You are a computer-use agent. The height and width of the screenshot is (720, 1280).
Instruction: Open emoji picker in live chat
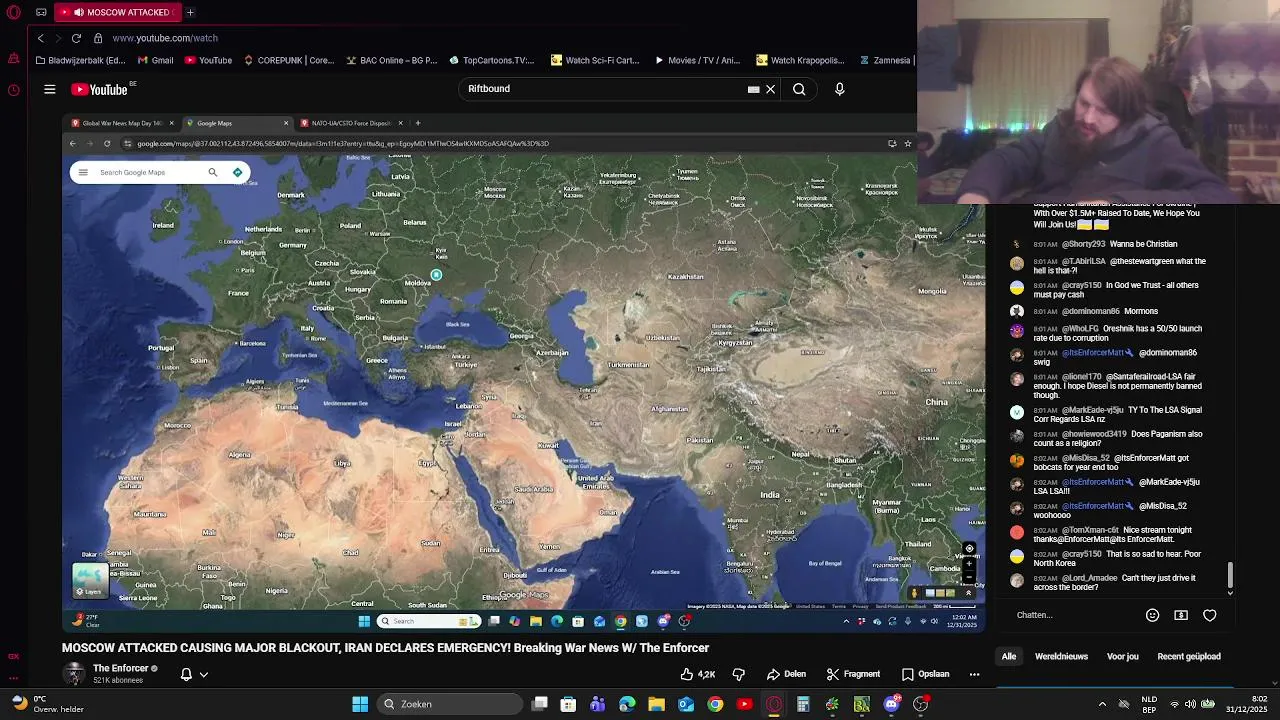(1152, 615)
